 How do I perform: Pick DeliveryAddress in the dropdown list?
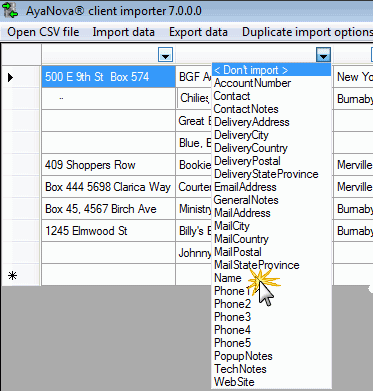coord(271,122)
